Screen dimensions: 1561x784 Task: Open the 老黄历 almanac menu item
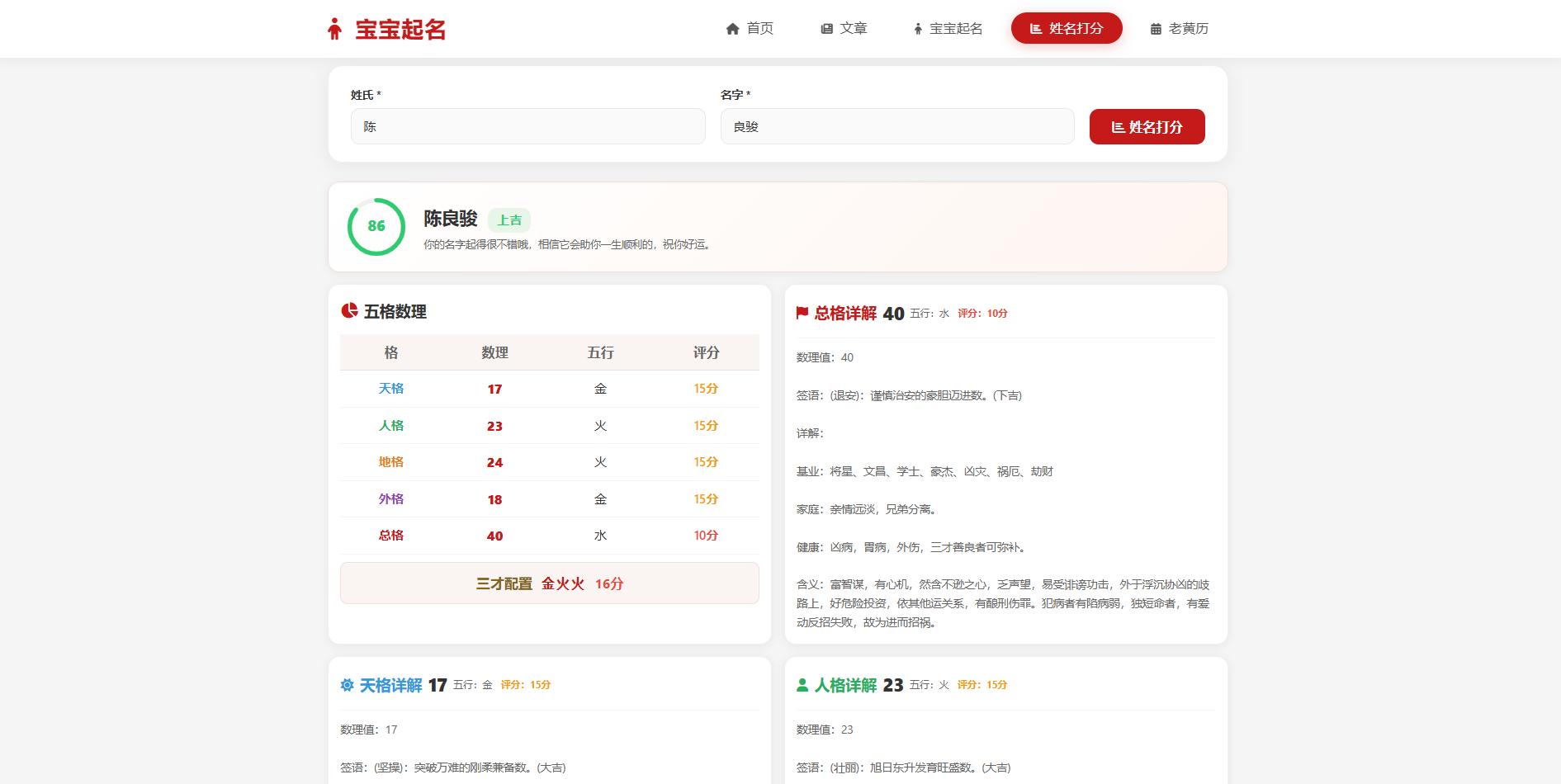tap(1180, 28)
